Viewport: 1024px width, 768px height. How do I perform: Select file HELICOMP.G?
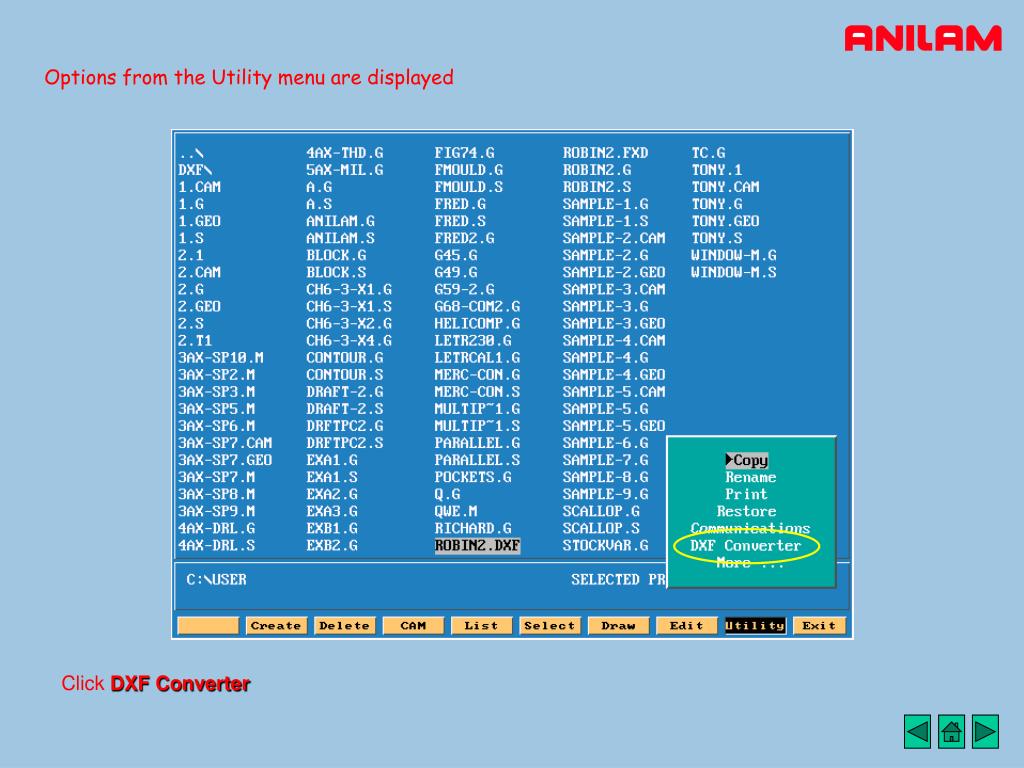point(477,324)
